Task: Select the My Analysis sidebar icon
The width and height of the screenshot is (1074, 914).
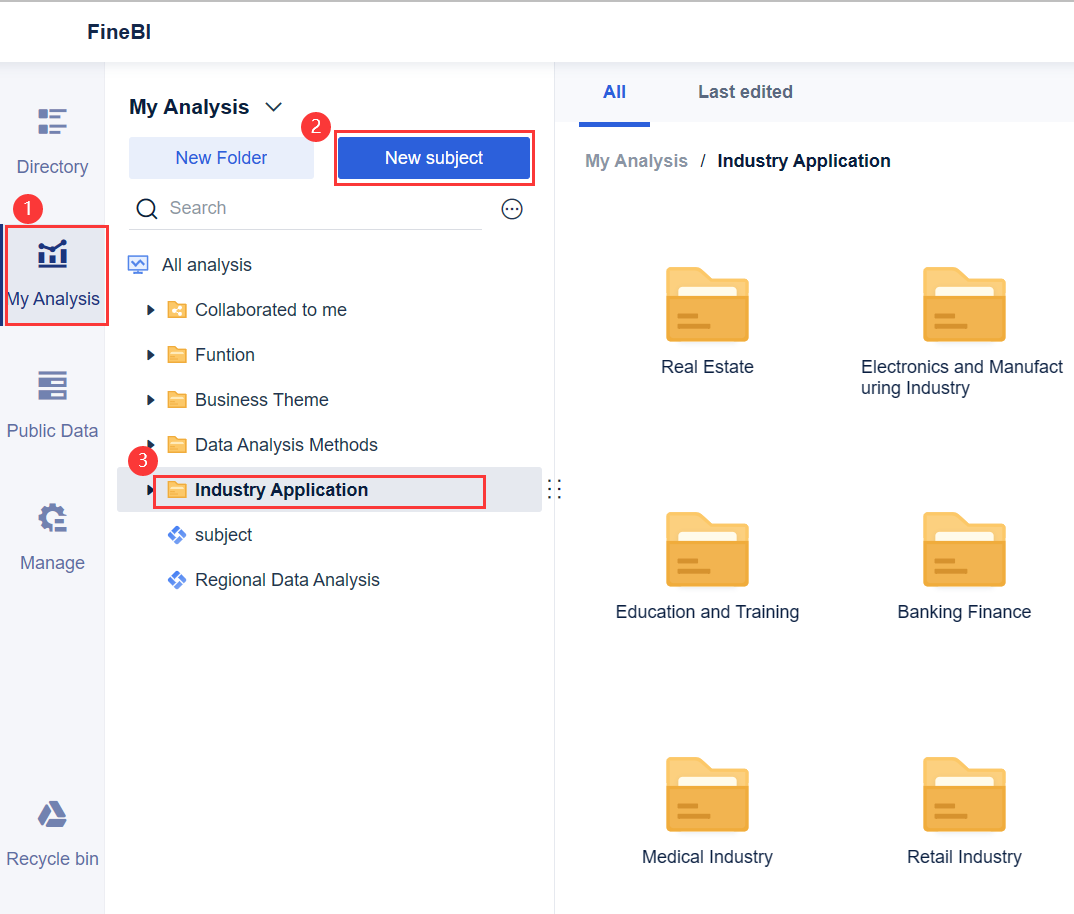Action: 52,255
